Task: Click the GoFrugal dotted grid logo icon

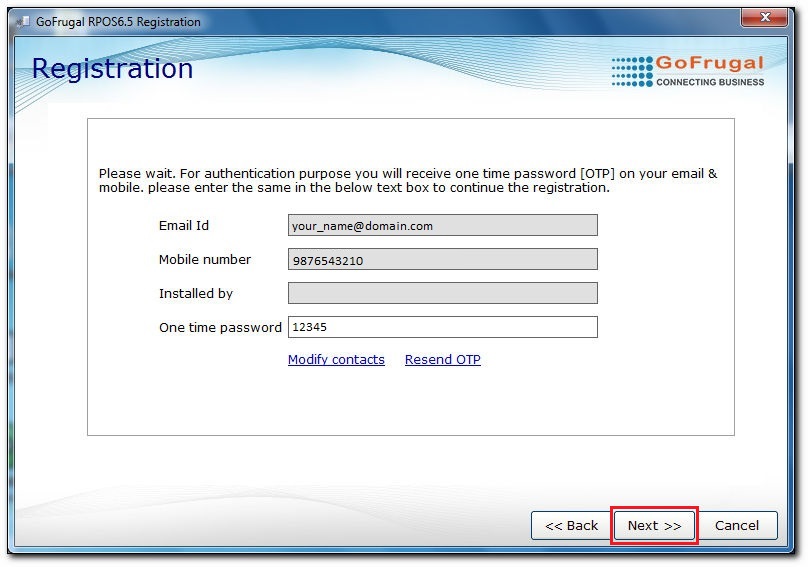Action: coord(632,71)
